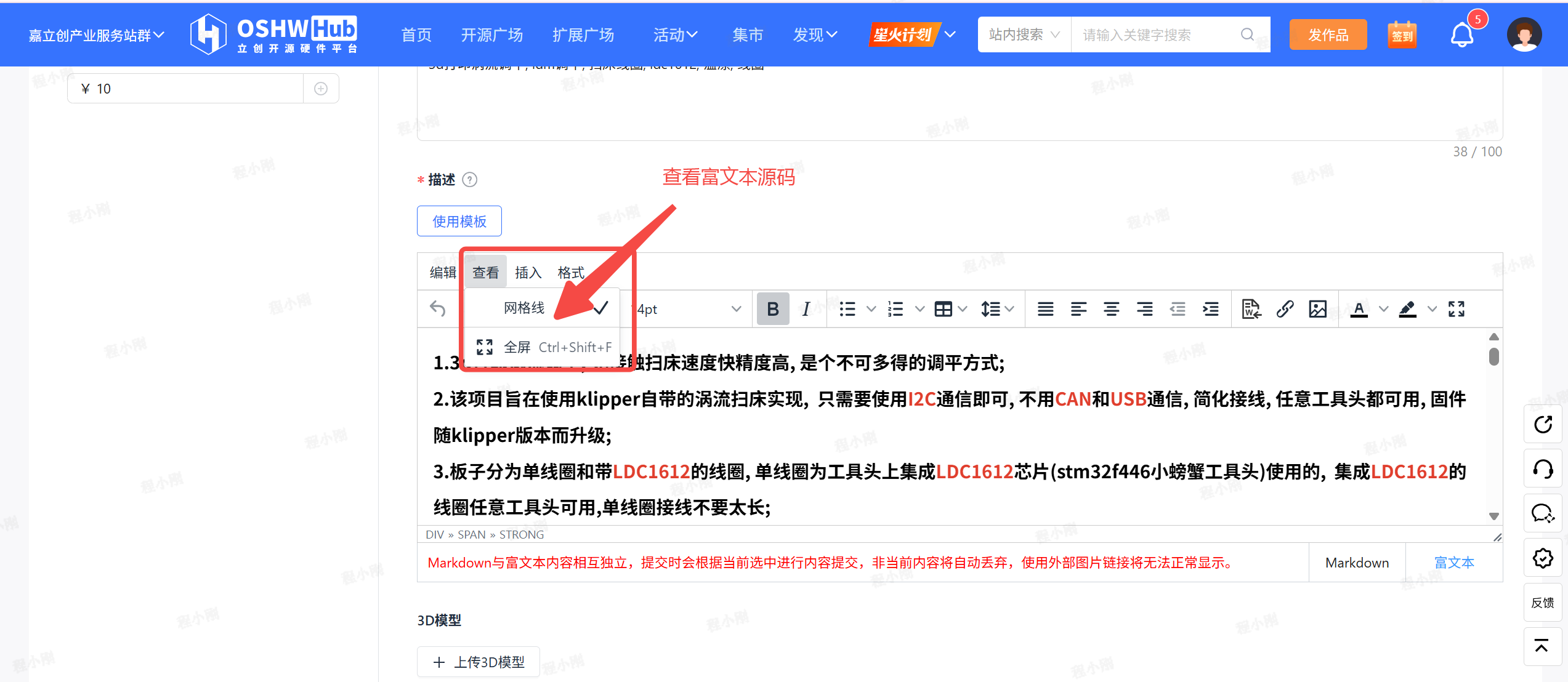The height and width of the screenshot is (682, 1568).
Task: Click the 上传3D模型 button
Action: coord(479,662)
